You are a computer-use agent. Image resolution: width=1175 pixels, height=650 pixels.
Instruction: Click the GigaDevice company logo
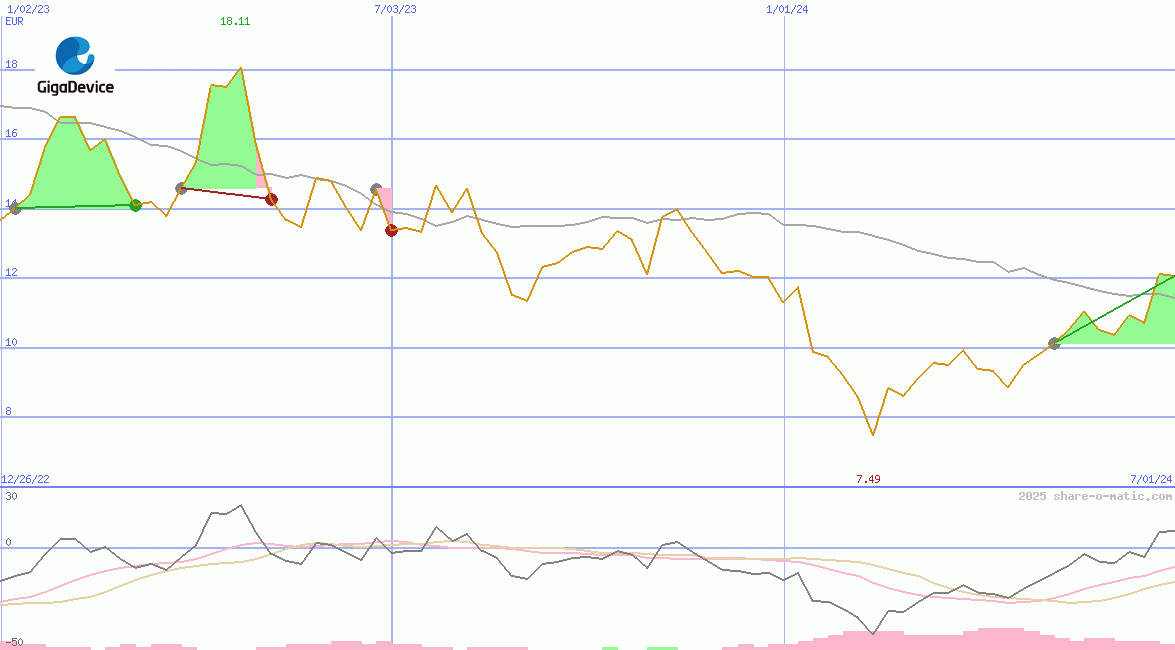click(75, 66)
